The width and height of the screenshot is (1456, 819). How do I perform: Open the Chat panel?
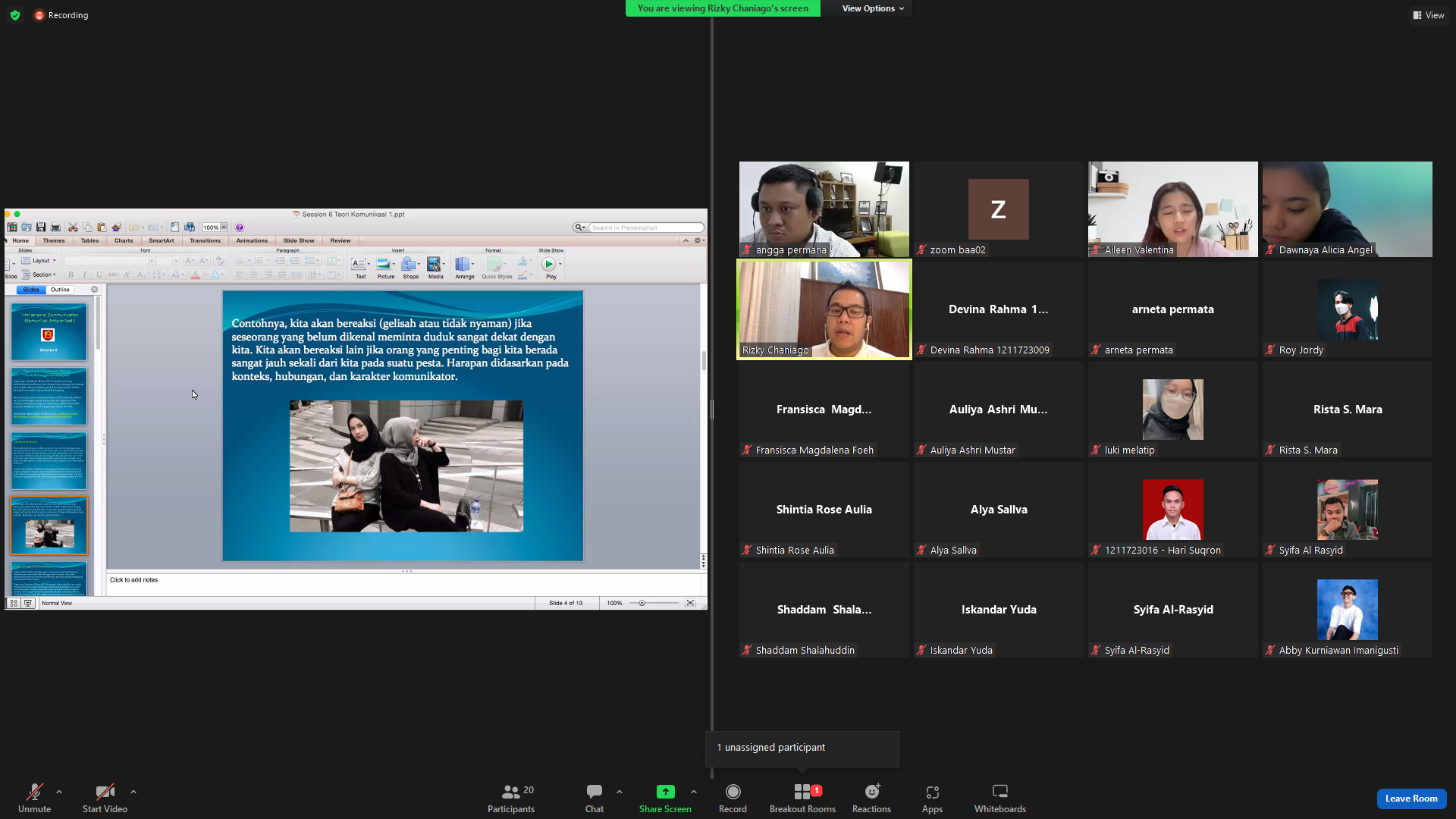pos(595,799)
